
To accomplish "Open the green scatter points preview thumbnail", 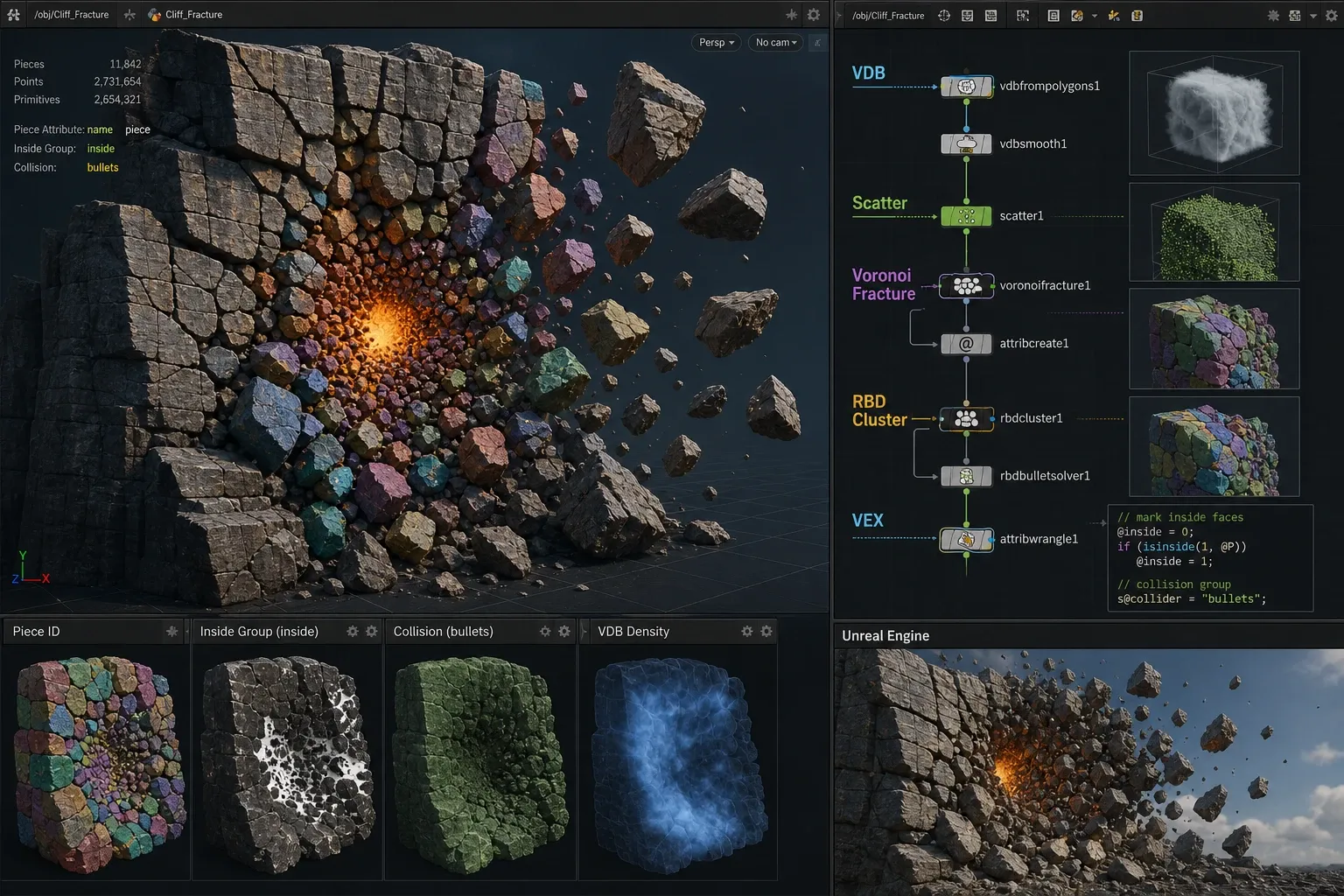I will (1214, 232).
